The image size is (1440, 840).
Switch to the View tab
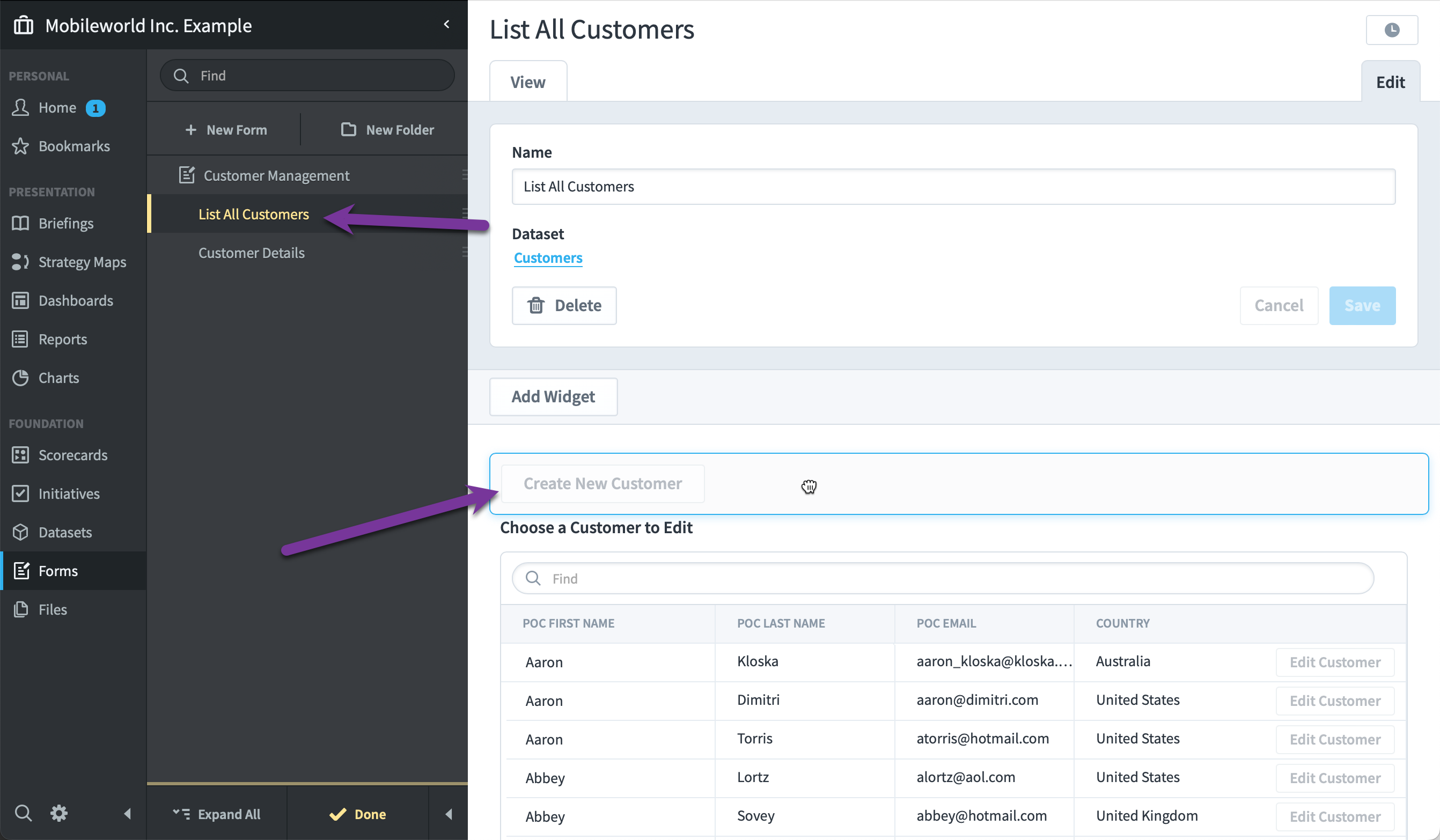tap(528, 82)
